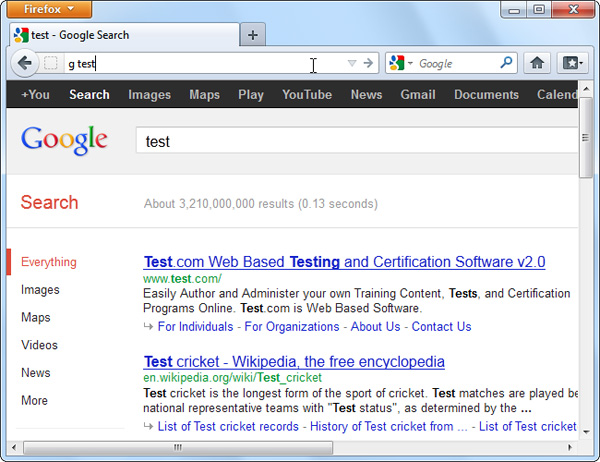Click the horizontal scrollbar thumb
This screenshot has width=600, height=462.
click(178, 447)
